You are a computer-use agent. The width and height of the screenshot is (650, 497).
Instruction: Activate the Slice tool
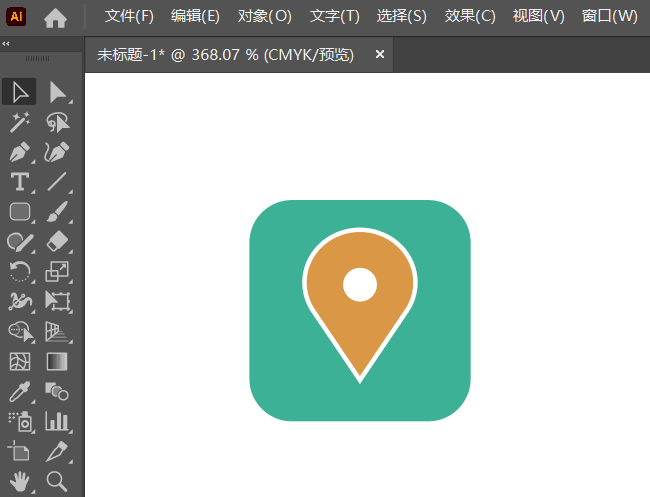pos(57,451)
